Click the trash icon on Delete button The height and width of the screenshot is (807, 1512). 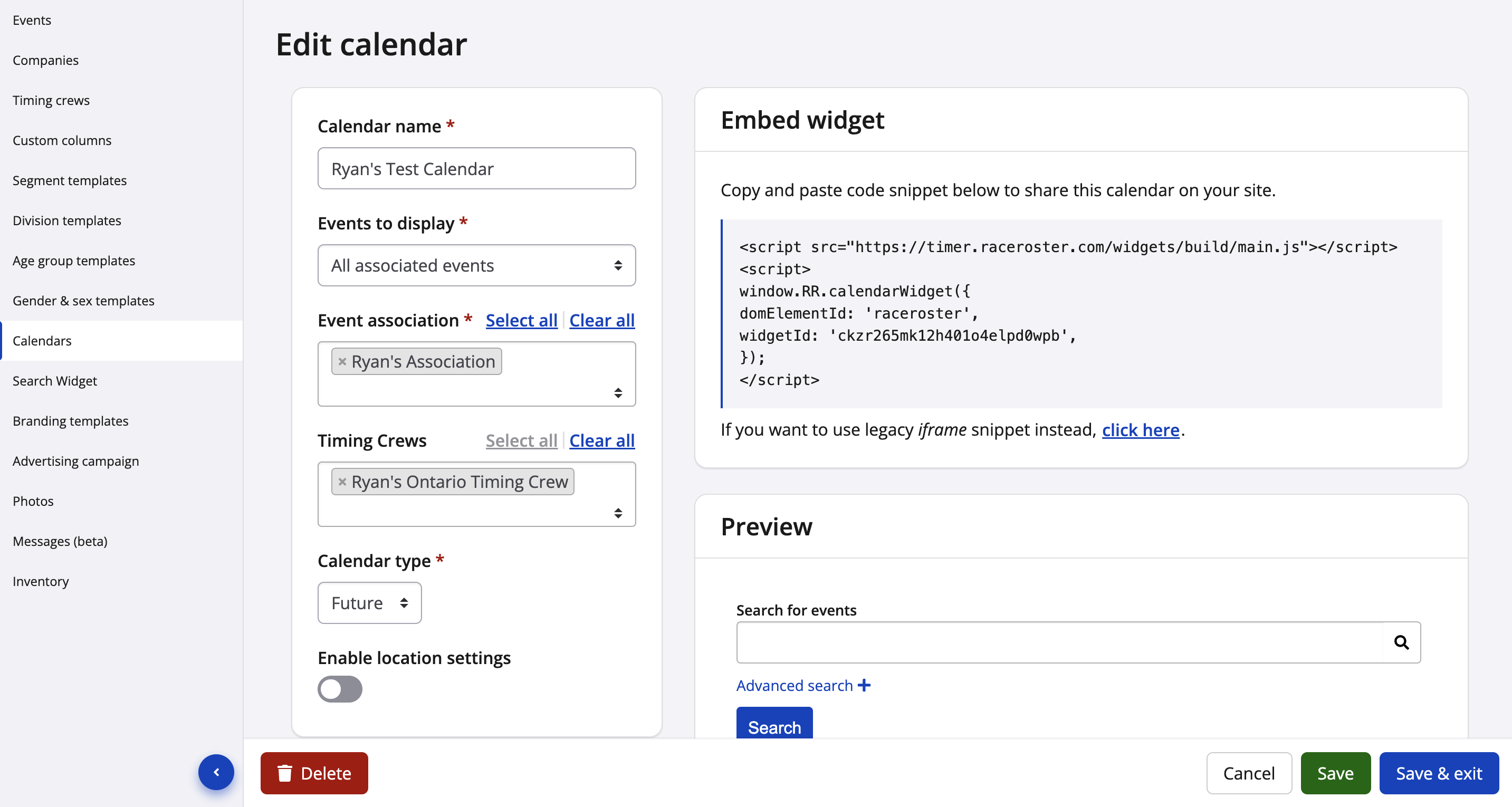(285, 773)
